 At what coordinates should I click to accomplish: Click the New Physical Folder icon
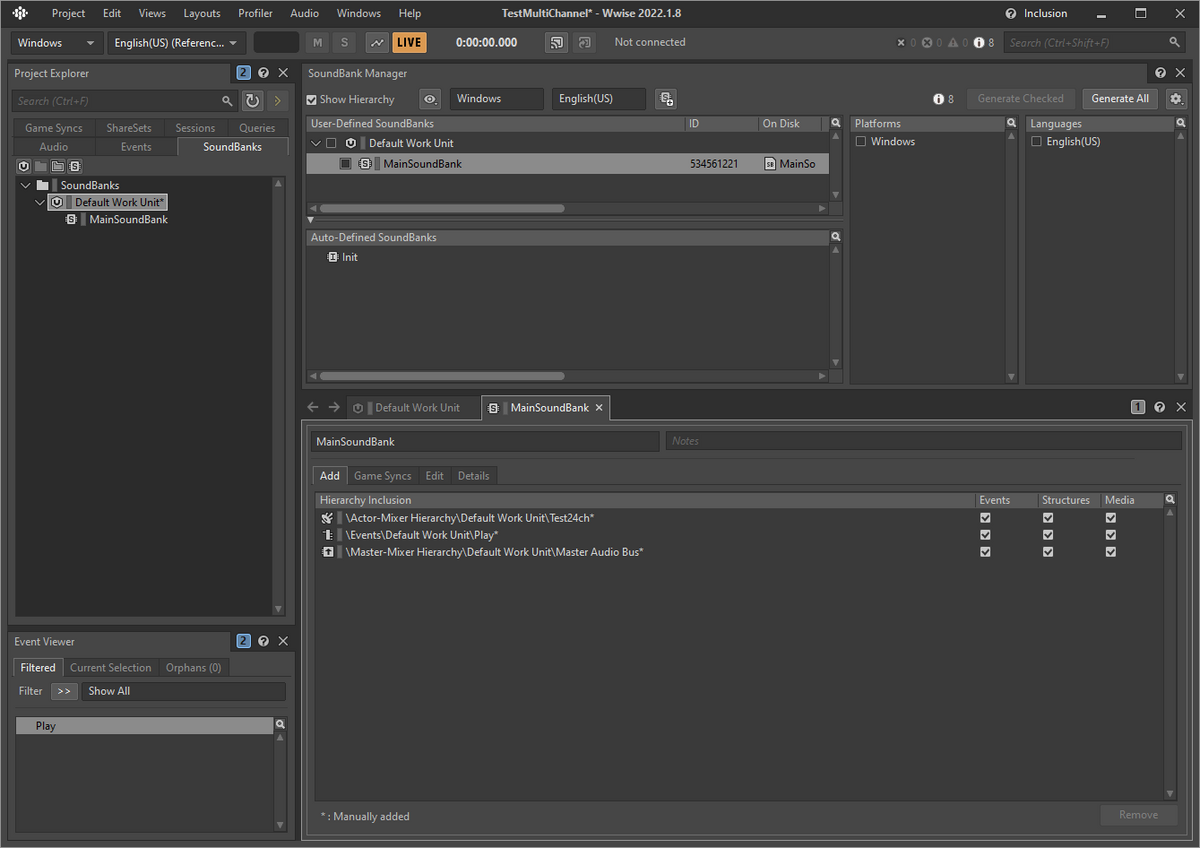pyautogui.click(x=58, y=166)
